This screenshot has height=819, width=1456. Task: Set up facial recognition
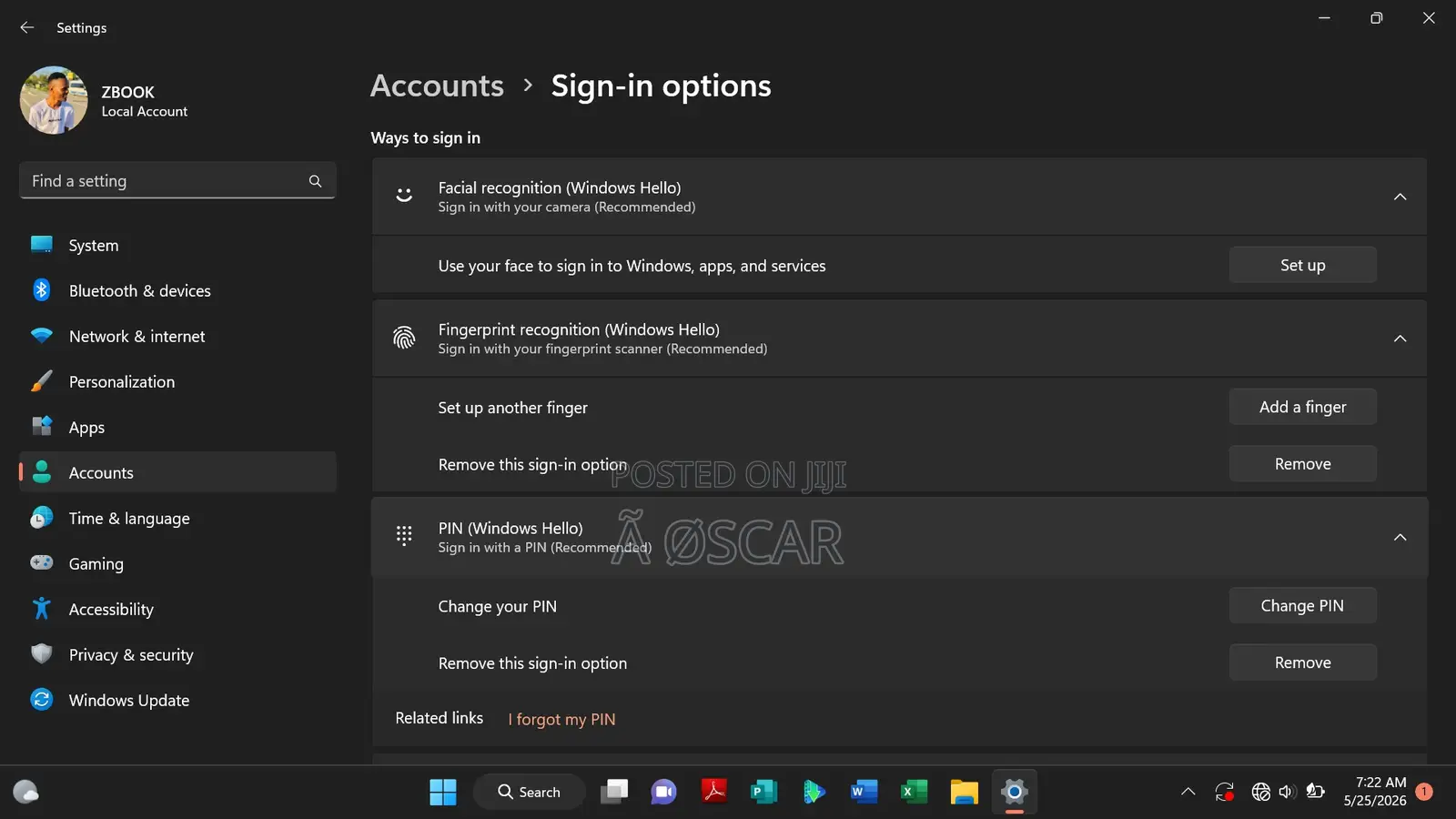tap(1302, 265)
